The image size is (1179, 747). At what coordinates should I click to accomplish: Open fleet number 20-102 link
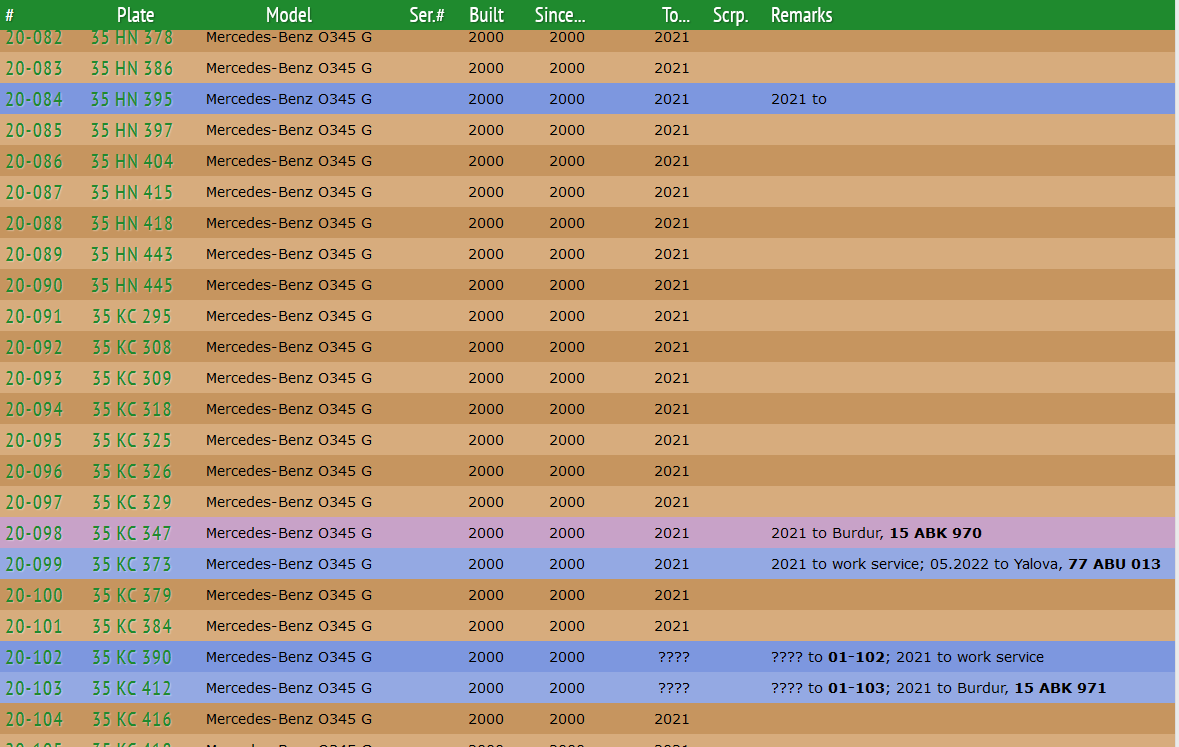34,657
